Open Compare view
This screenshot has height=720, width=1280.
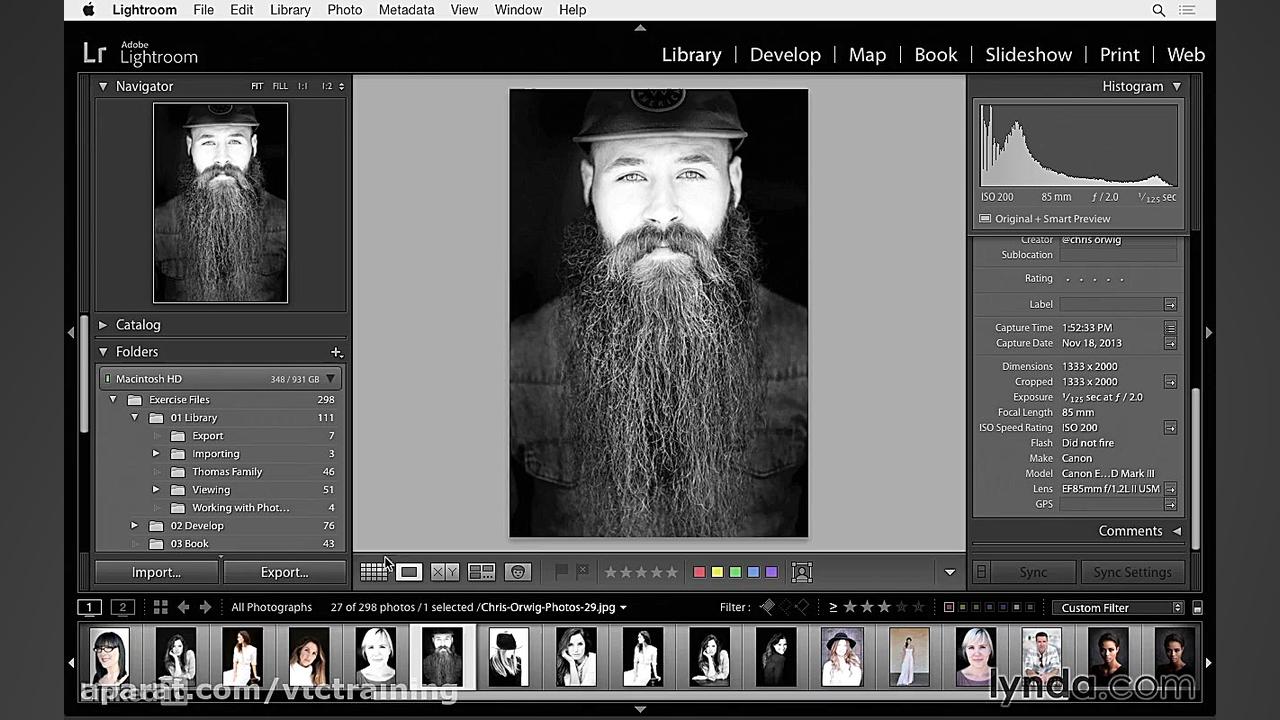pyautogui.click(x=443, y=571)
